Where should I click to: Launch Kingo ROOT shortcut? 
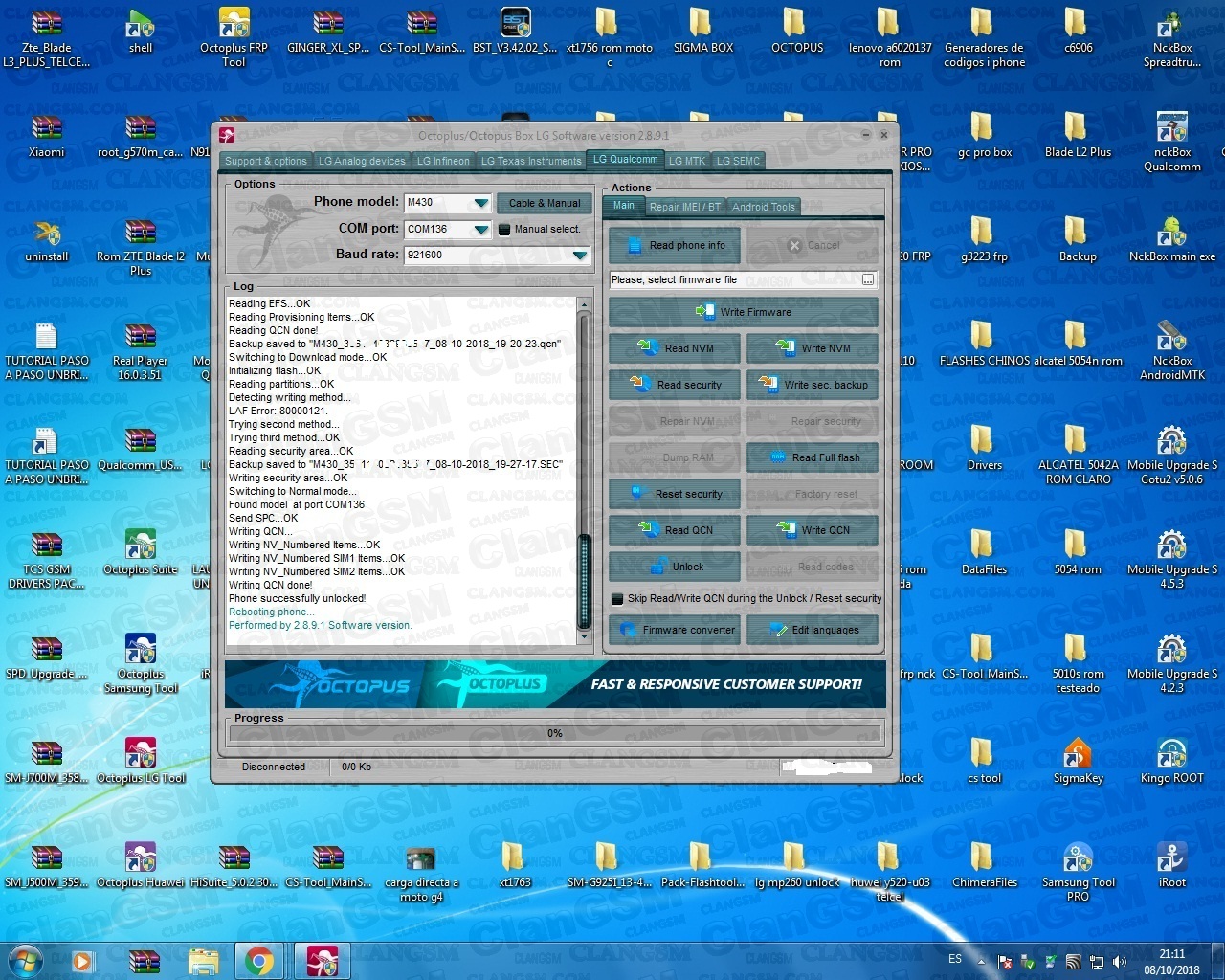(x=1171, y=762)
